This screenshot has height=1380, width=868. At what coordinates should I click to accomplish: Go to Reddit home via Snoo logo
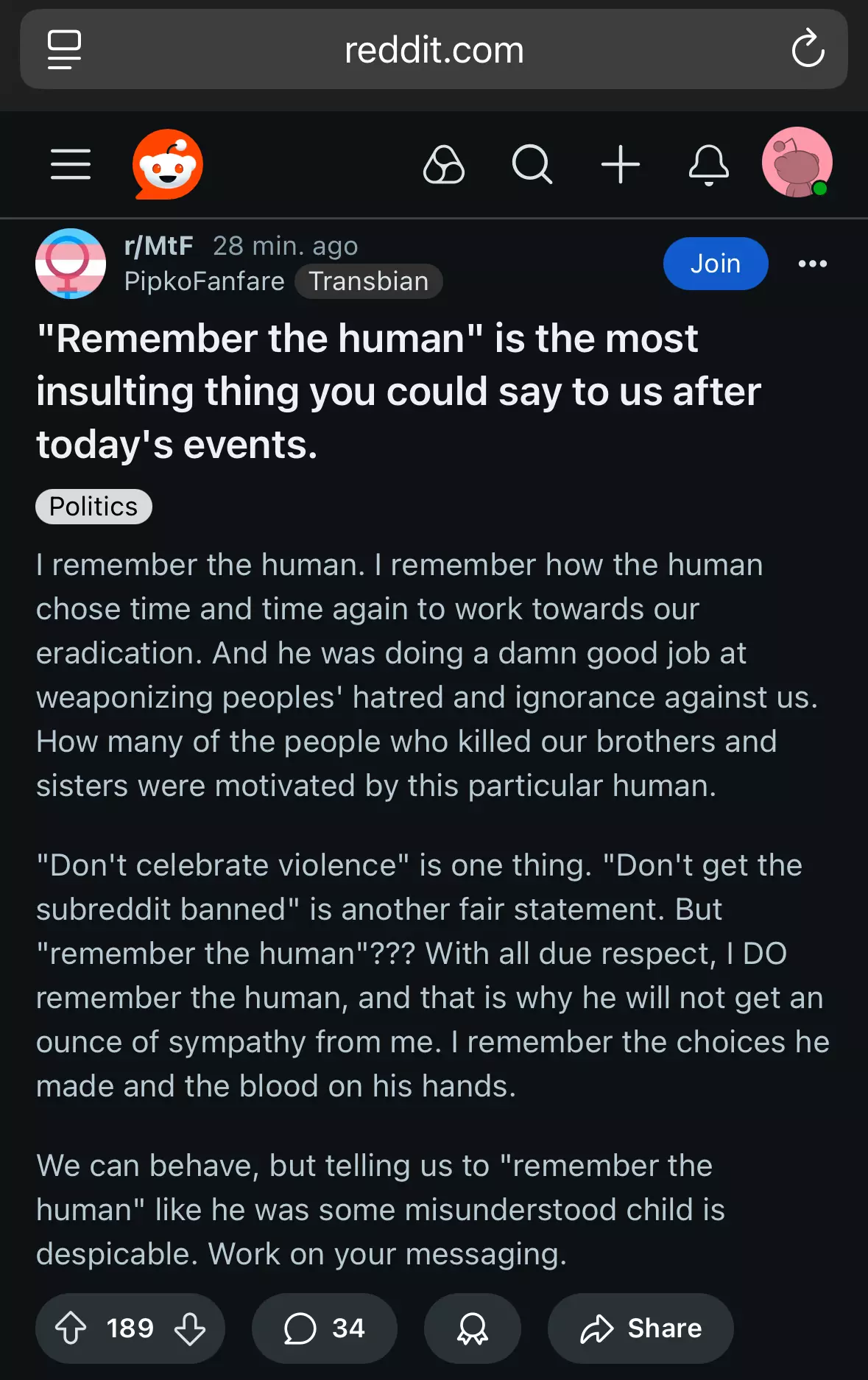tap(168, 164)
